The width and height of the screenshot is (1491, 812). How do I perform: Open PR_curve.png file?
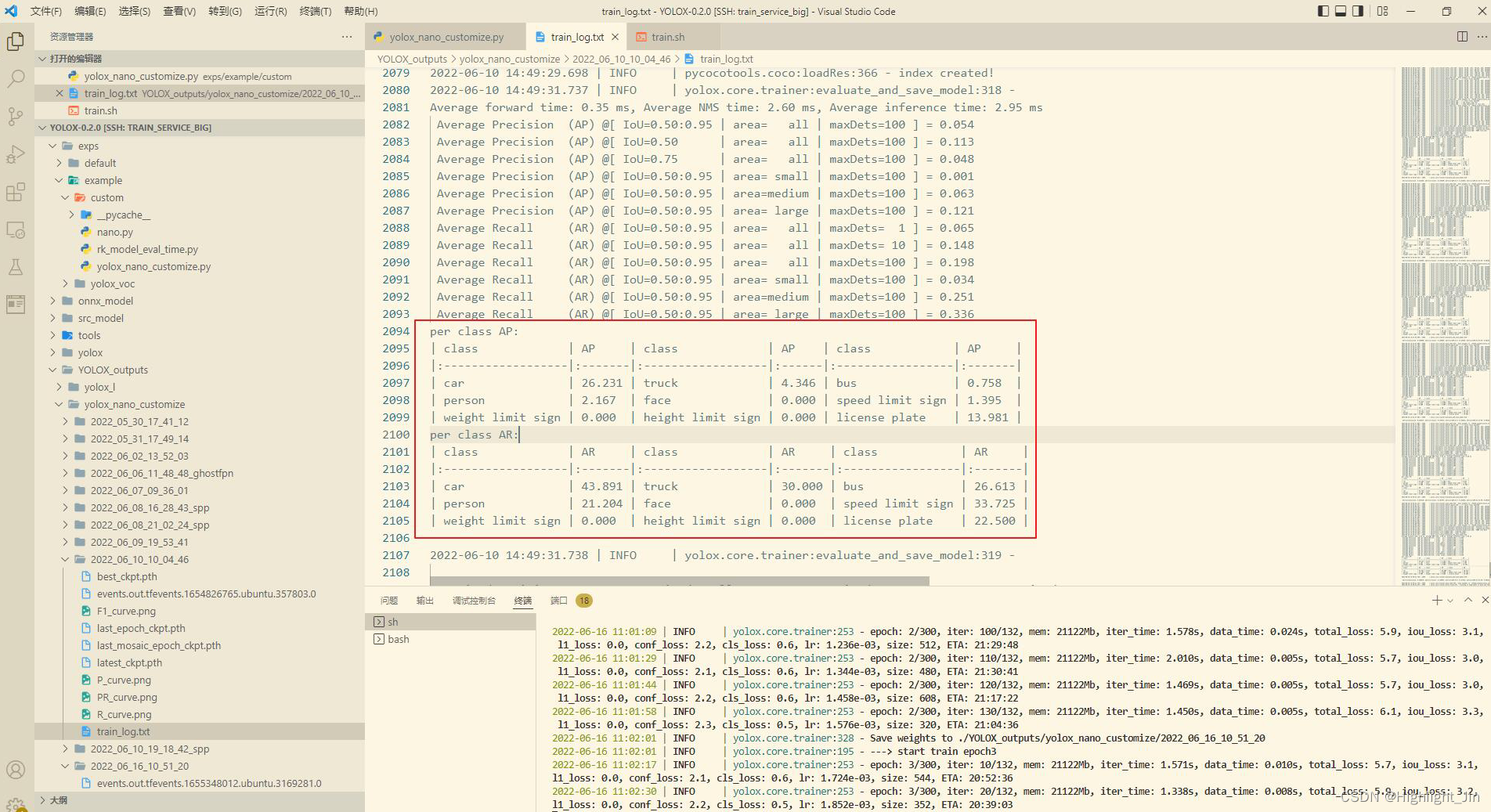point(127,697)
